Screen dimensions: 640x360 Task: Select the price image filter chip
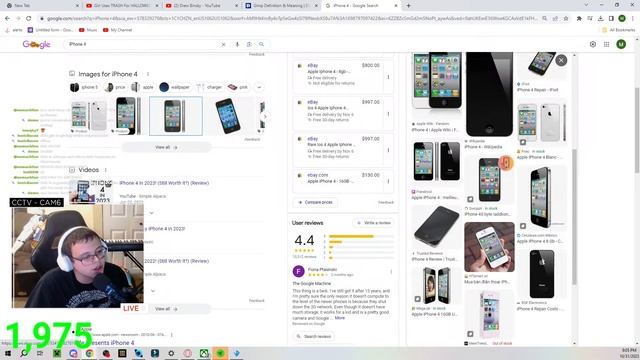coord(116,87)
